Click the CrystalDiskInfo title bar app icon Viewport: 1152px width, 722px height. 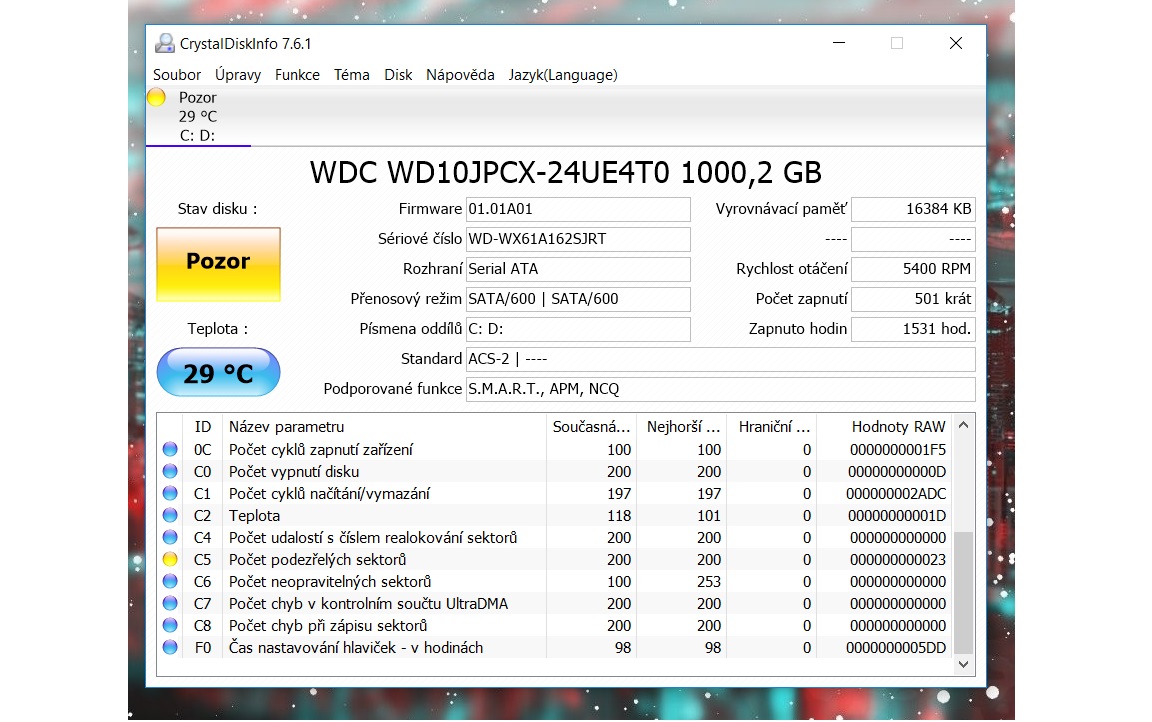[164, 43]
